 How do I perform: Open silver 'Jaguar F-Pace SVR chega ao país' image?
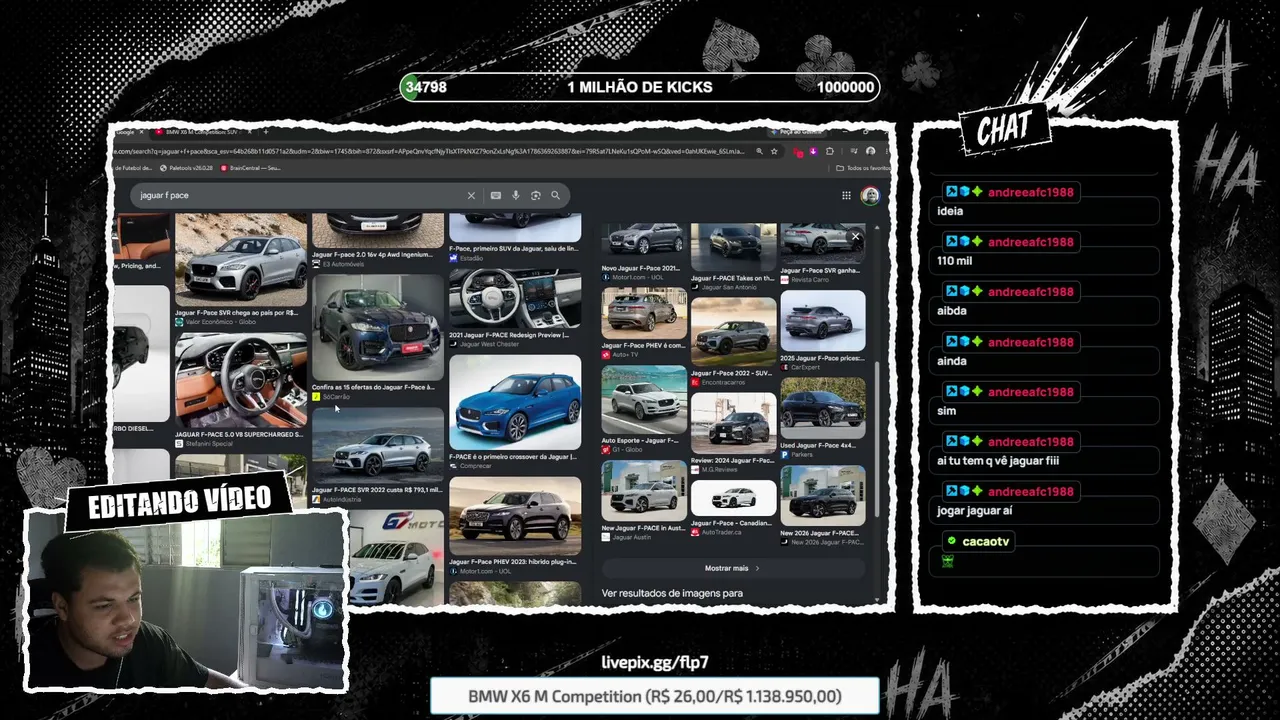(241, 258)
